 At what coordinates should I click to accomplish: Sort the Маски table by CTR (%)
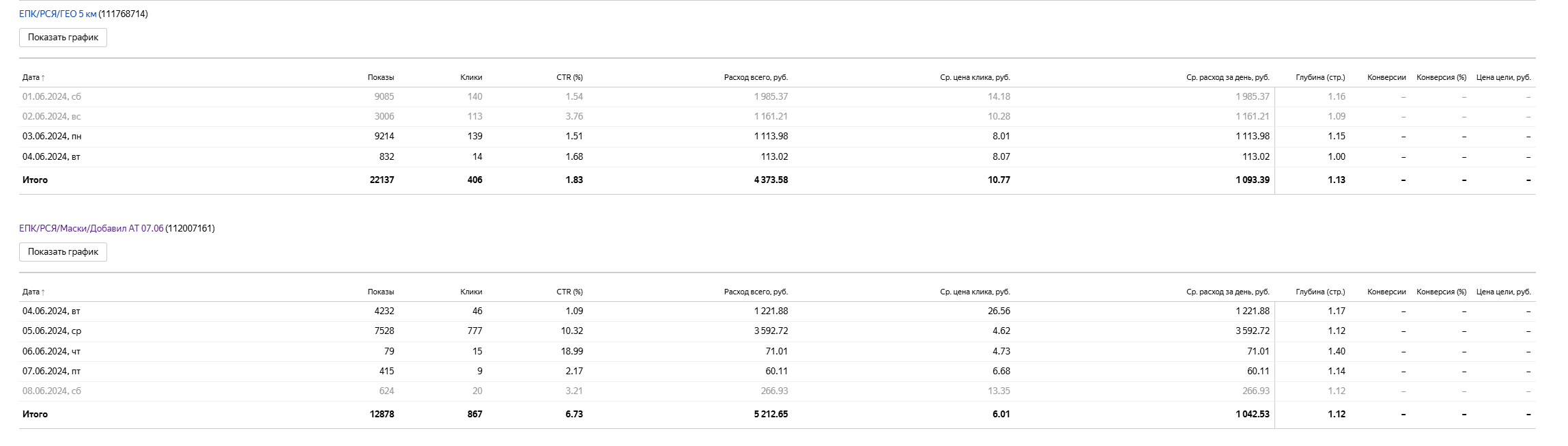(x=569, y=292)
